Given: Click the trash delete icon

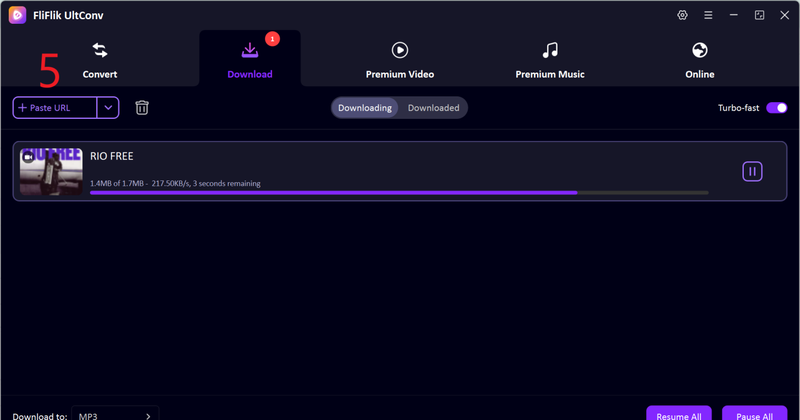Looking at the screenshot, I should pos(142,108).
